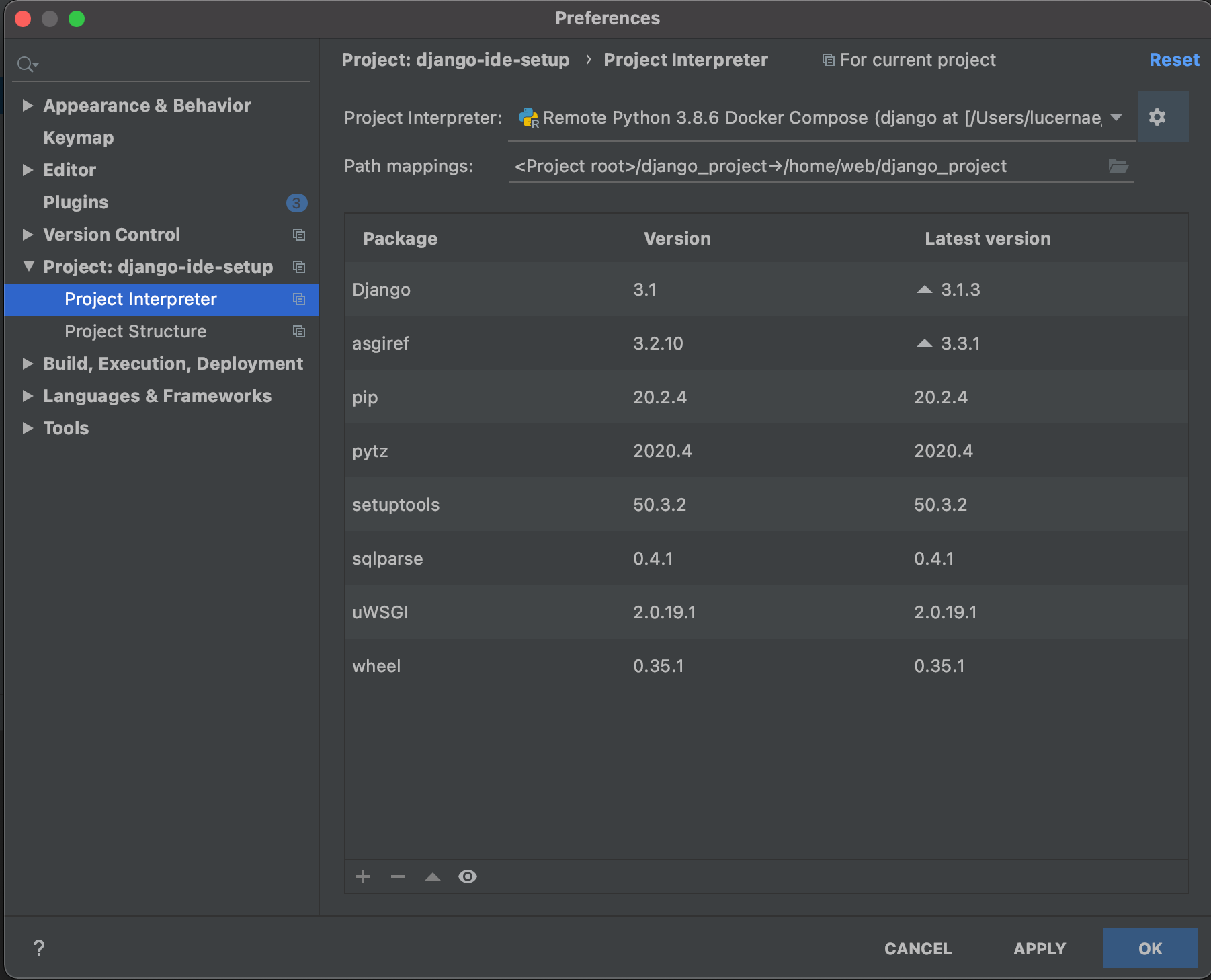
Task: Click the asgiref upgrade-available arrow
Action: tap(925, 343)
